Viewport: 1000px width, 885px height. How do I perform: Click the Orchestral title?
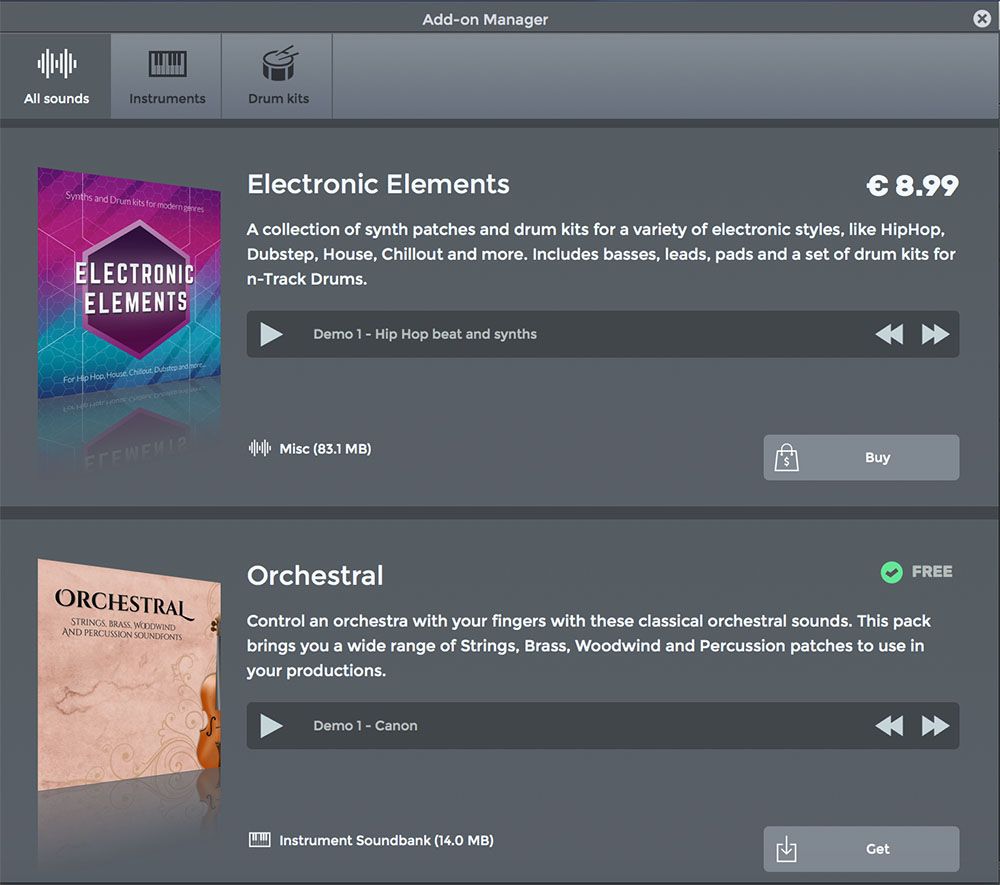pyautogui.click(x=315, y=576)
